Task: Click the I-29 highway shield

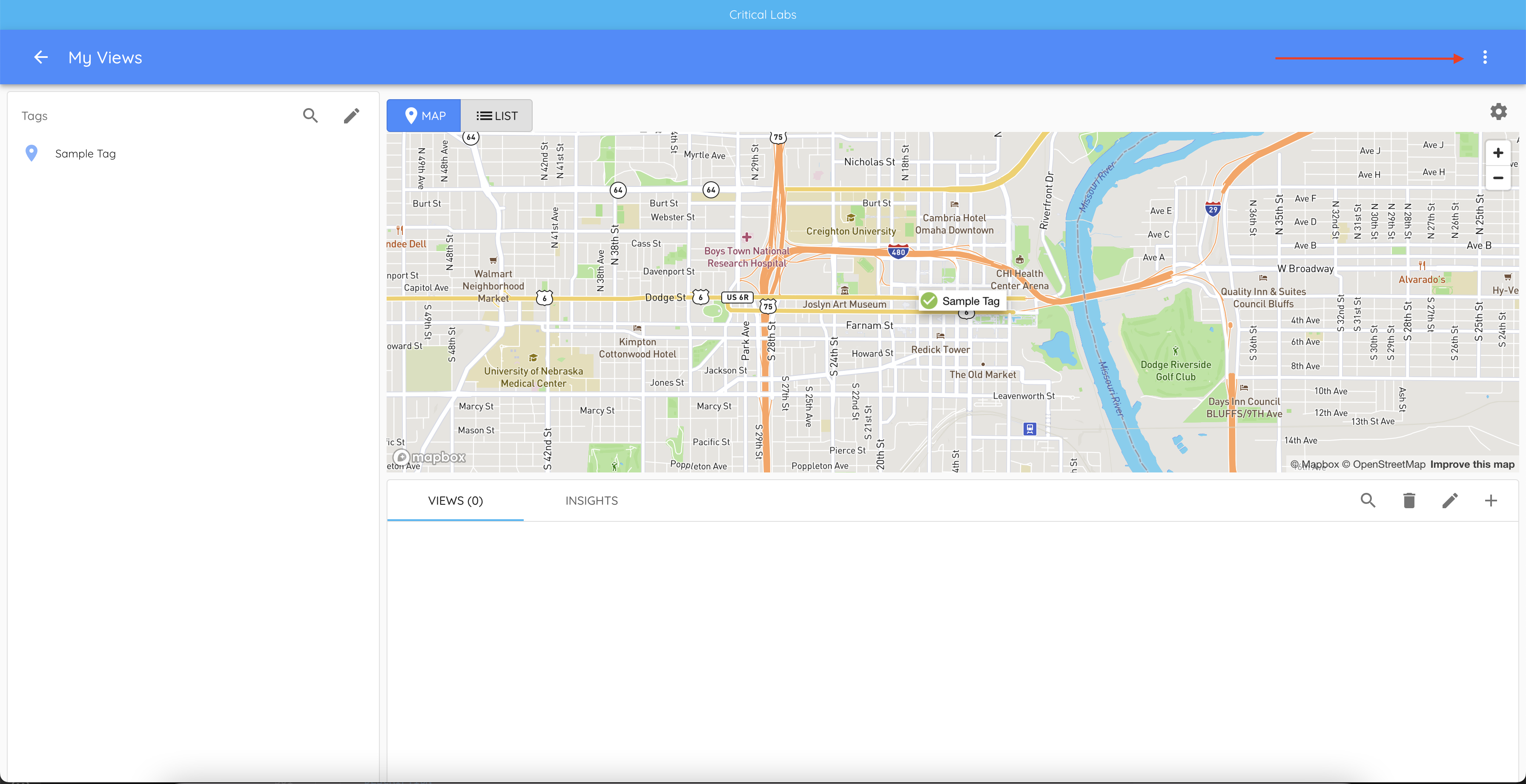Action: click(x=1213, y=209)
